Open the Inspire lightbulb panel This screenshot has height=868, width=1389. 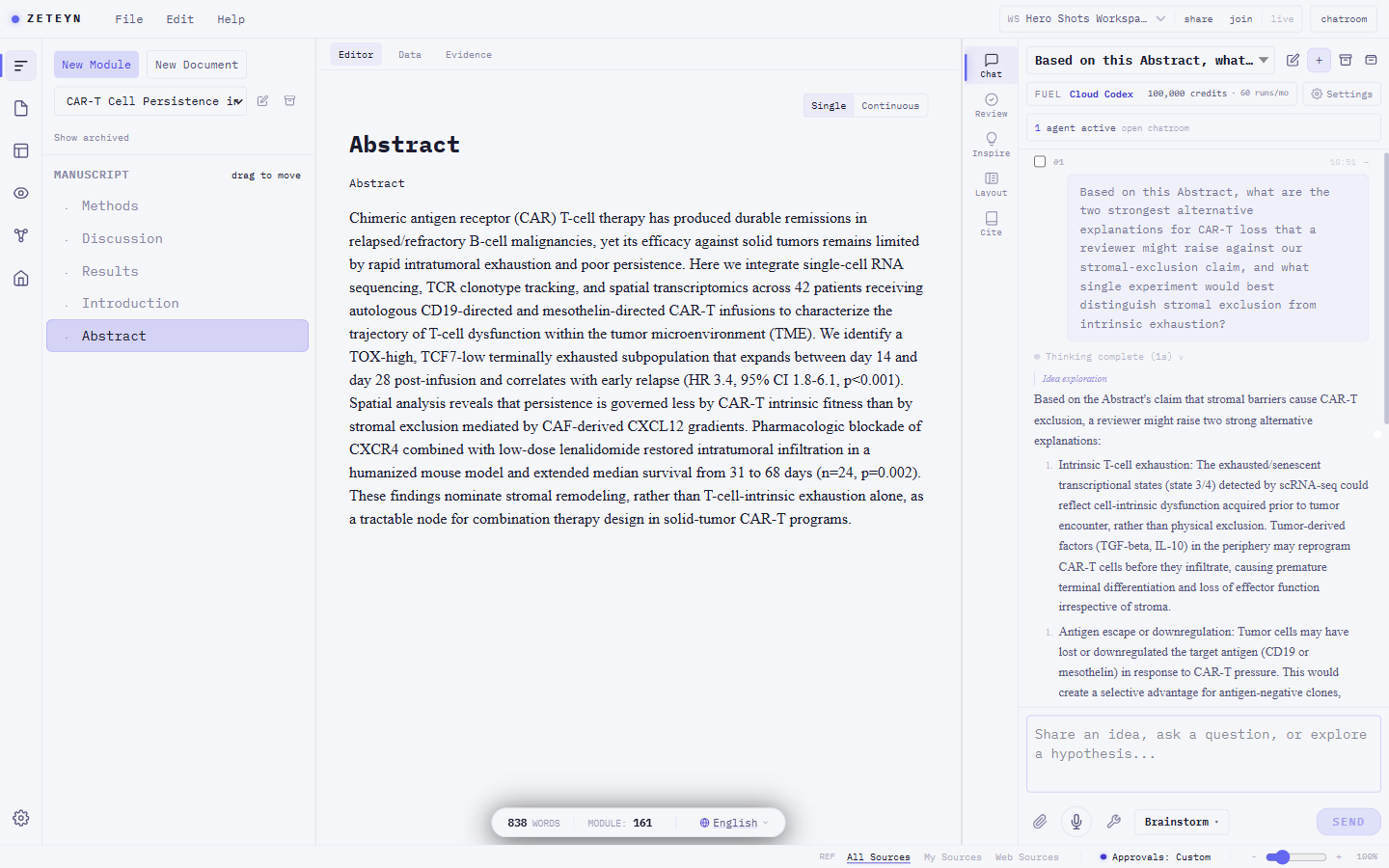[992, 145]
